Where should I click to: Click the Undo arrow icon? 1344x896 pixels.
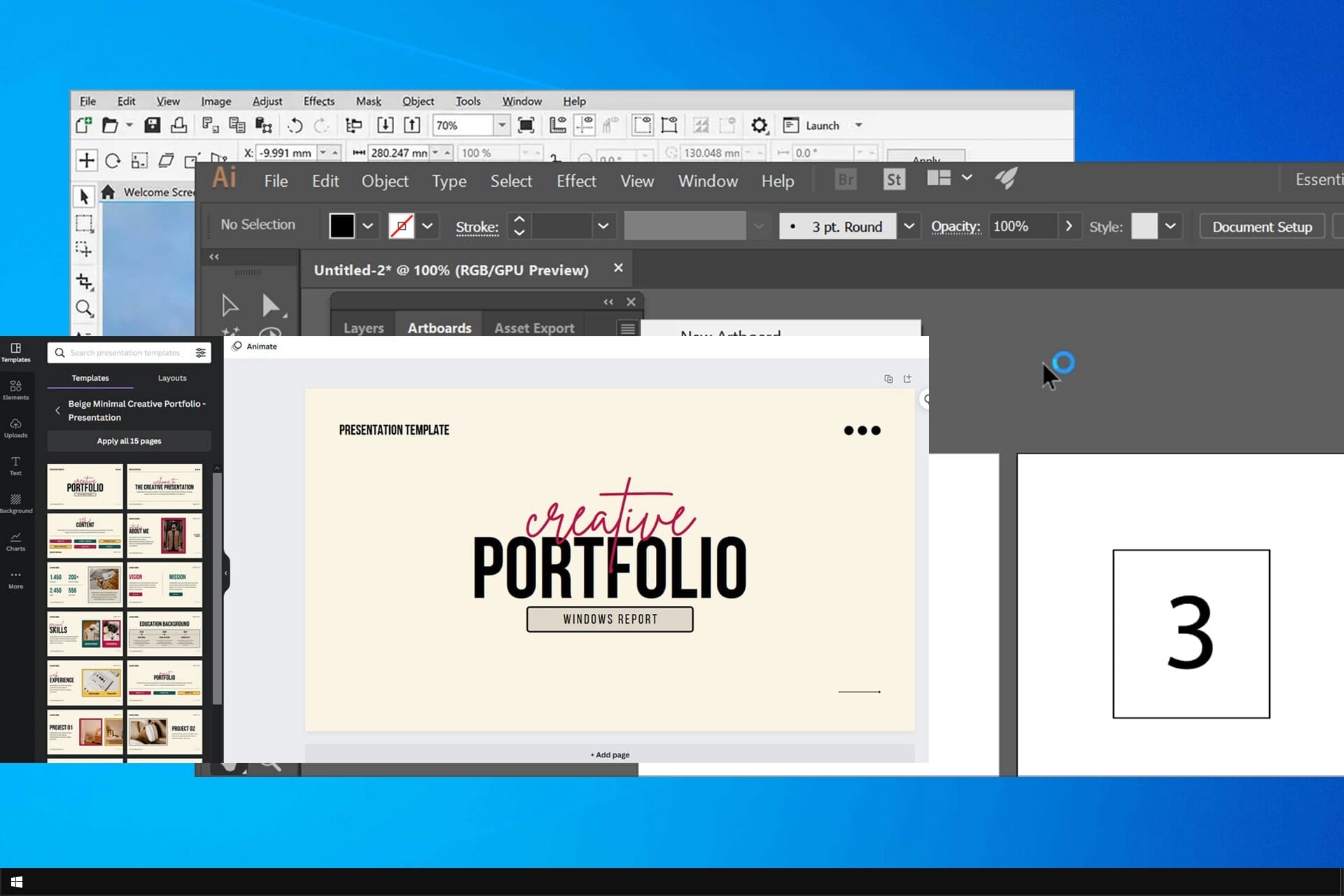[x=295, y=125]
